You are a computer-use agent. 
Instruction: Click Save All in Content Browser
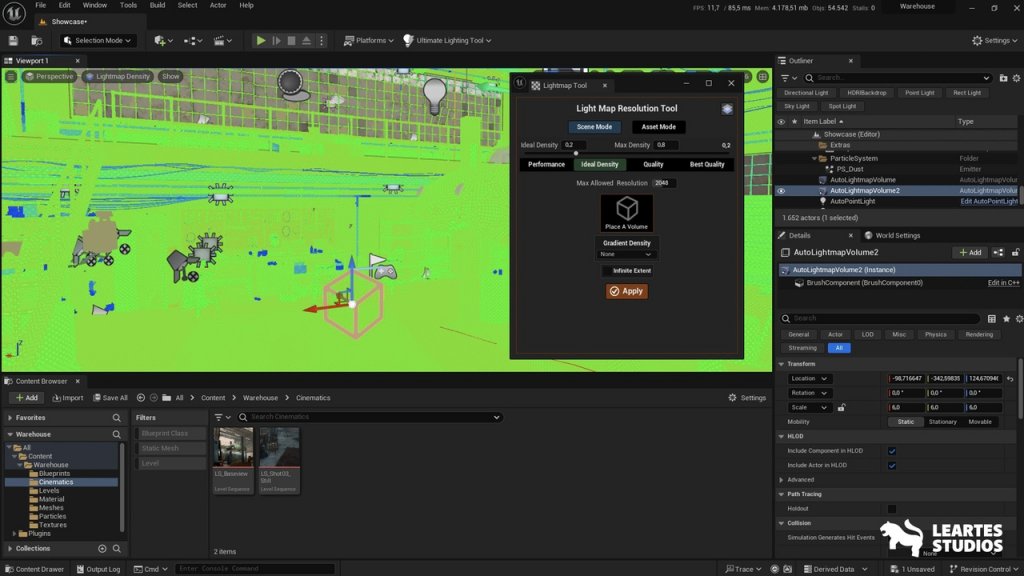coord(110,398)
